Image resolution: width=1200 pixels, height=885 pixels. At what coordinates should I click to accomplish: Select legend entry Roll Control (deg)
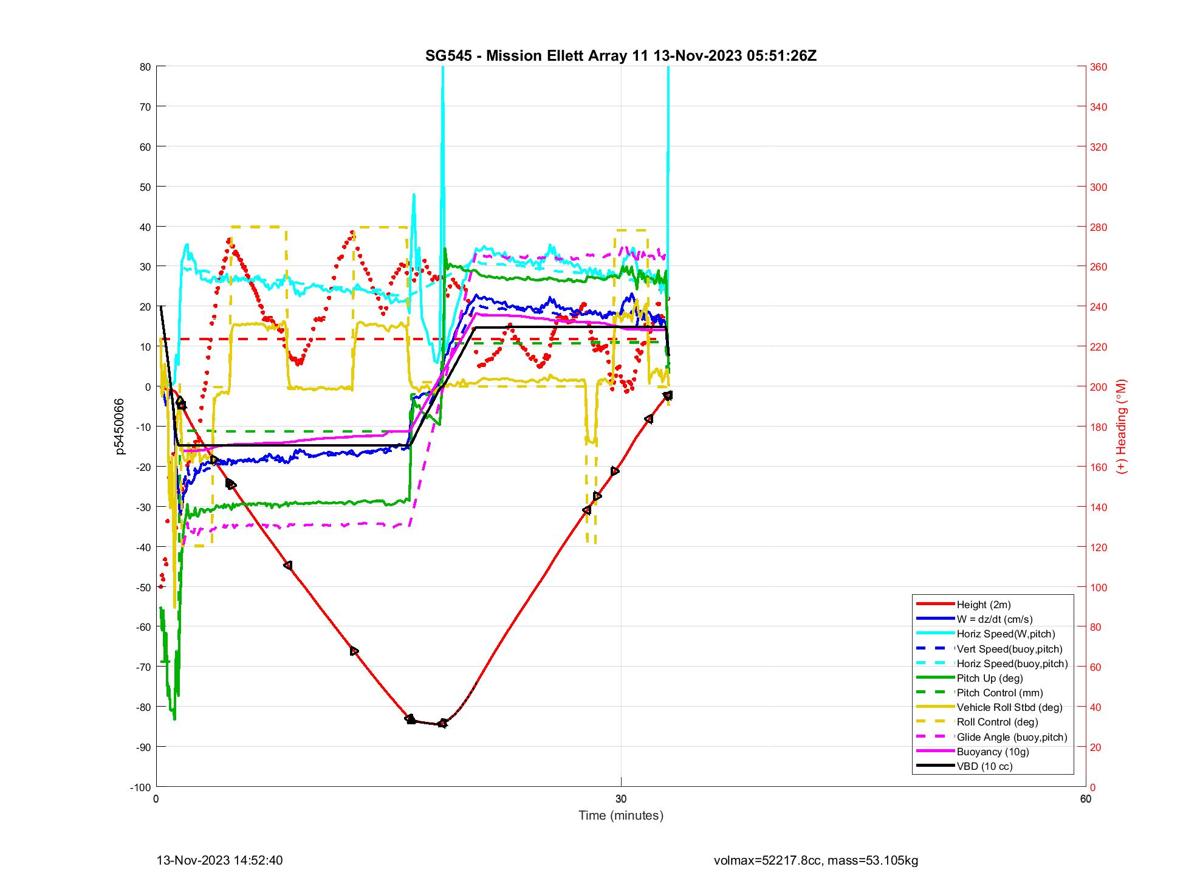point(997,722)
